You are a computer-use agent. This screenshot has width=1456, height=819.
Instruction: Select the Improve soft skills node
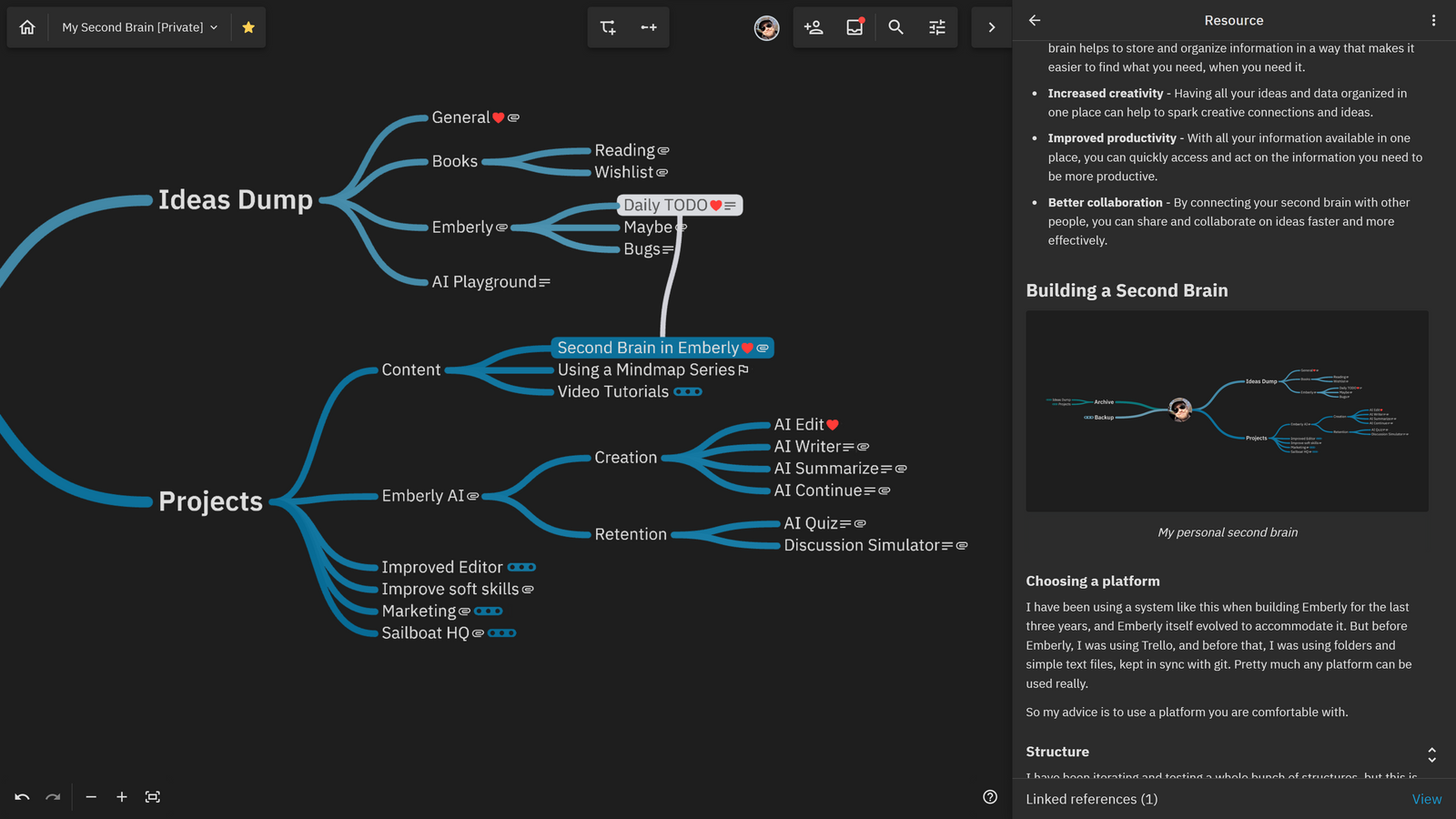[x=450, y=590]
